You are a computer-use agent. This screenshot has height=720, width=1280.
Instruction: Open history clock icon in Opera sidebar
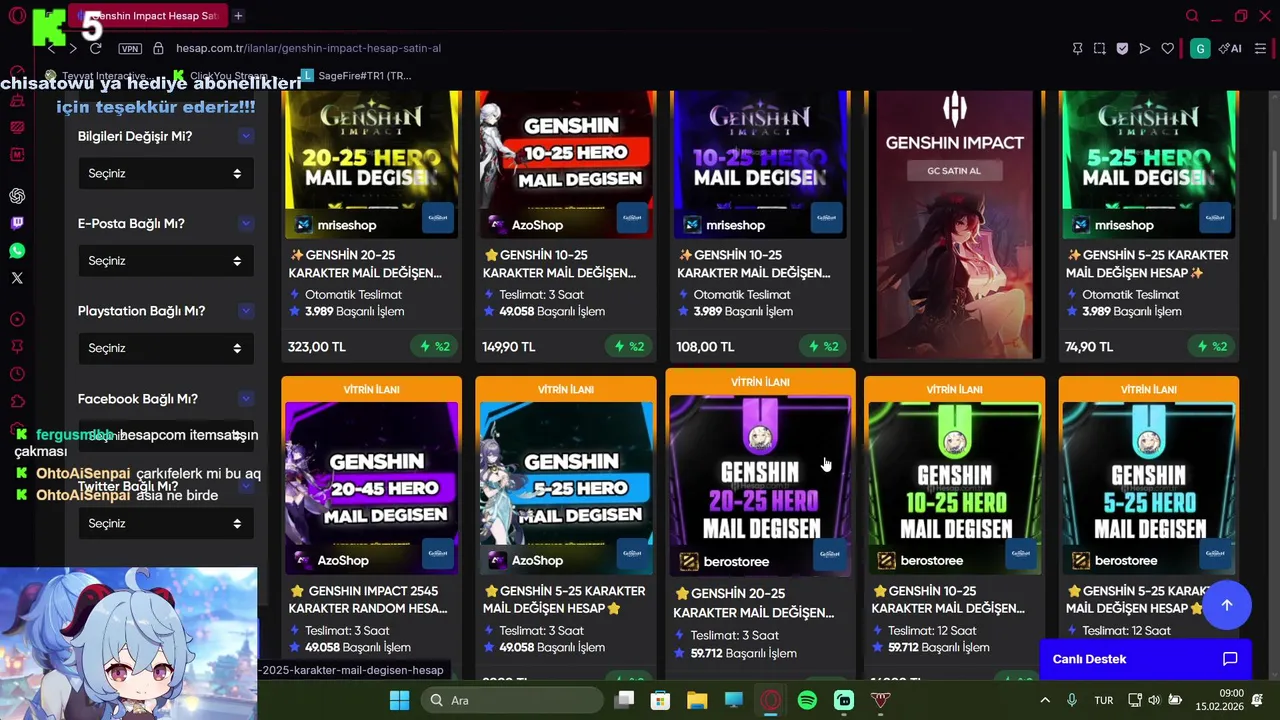(17, 374)
